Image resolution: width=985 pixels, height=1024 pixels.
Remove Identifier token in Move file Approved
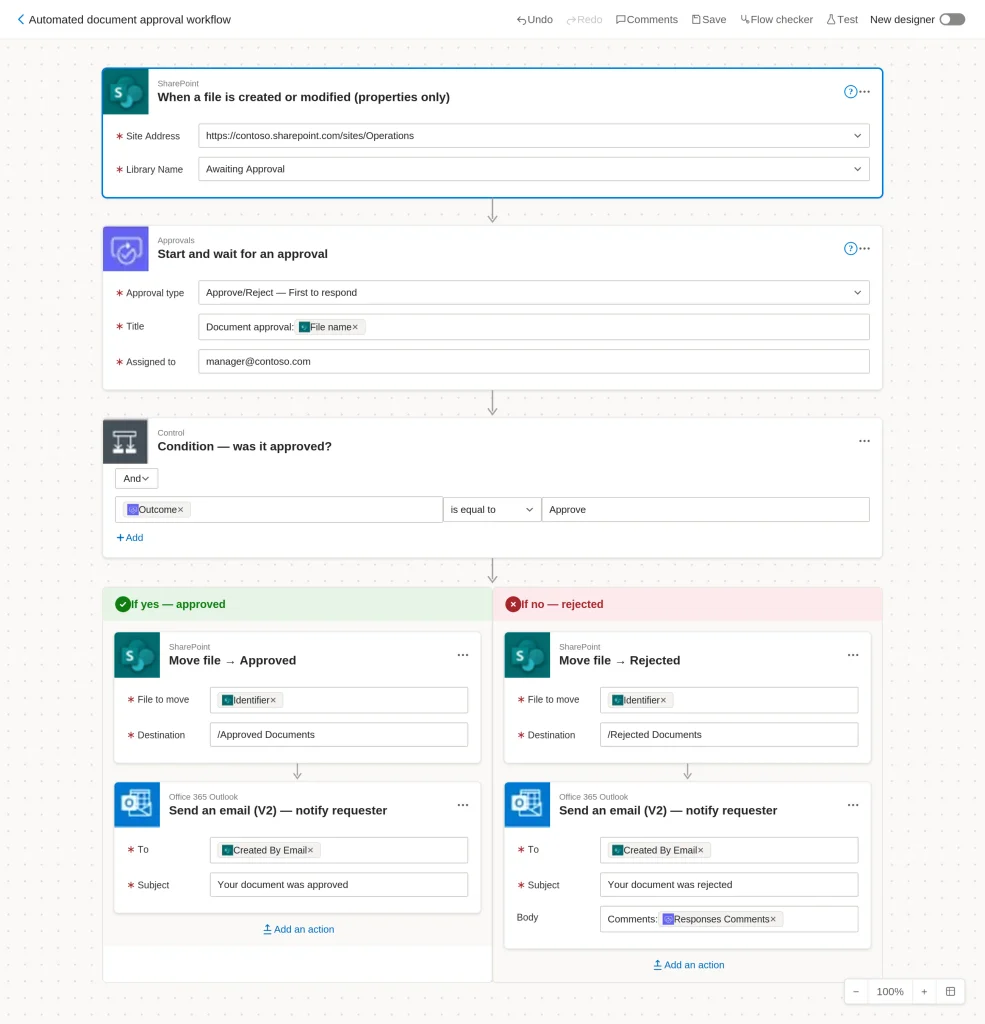point(273,700)
